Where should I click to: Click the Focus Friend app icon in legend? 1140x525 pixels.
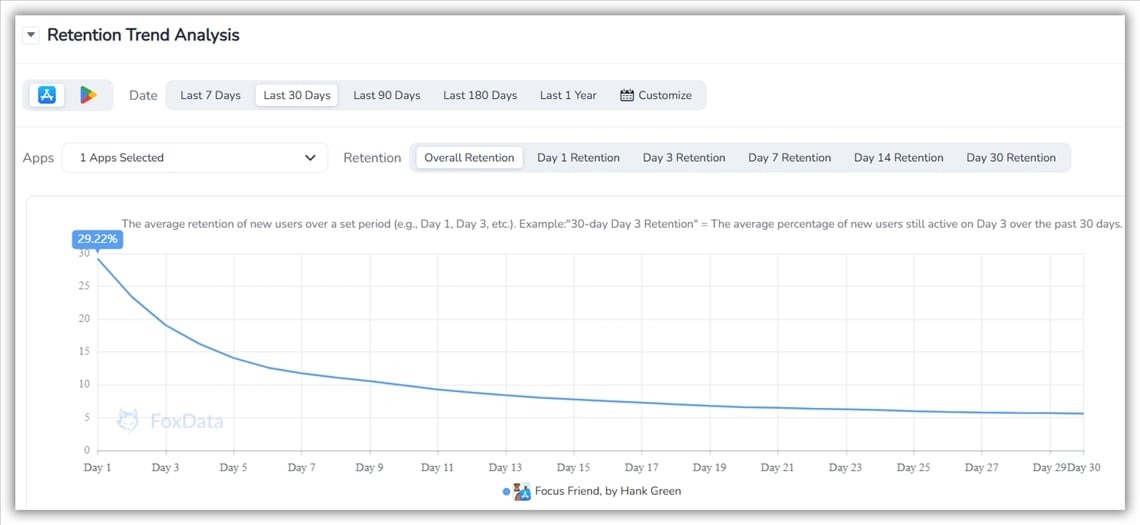522,491
